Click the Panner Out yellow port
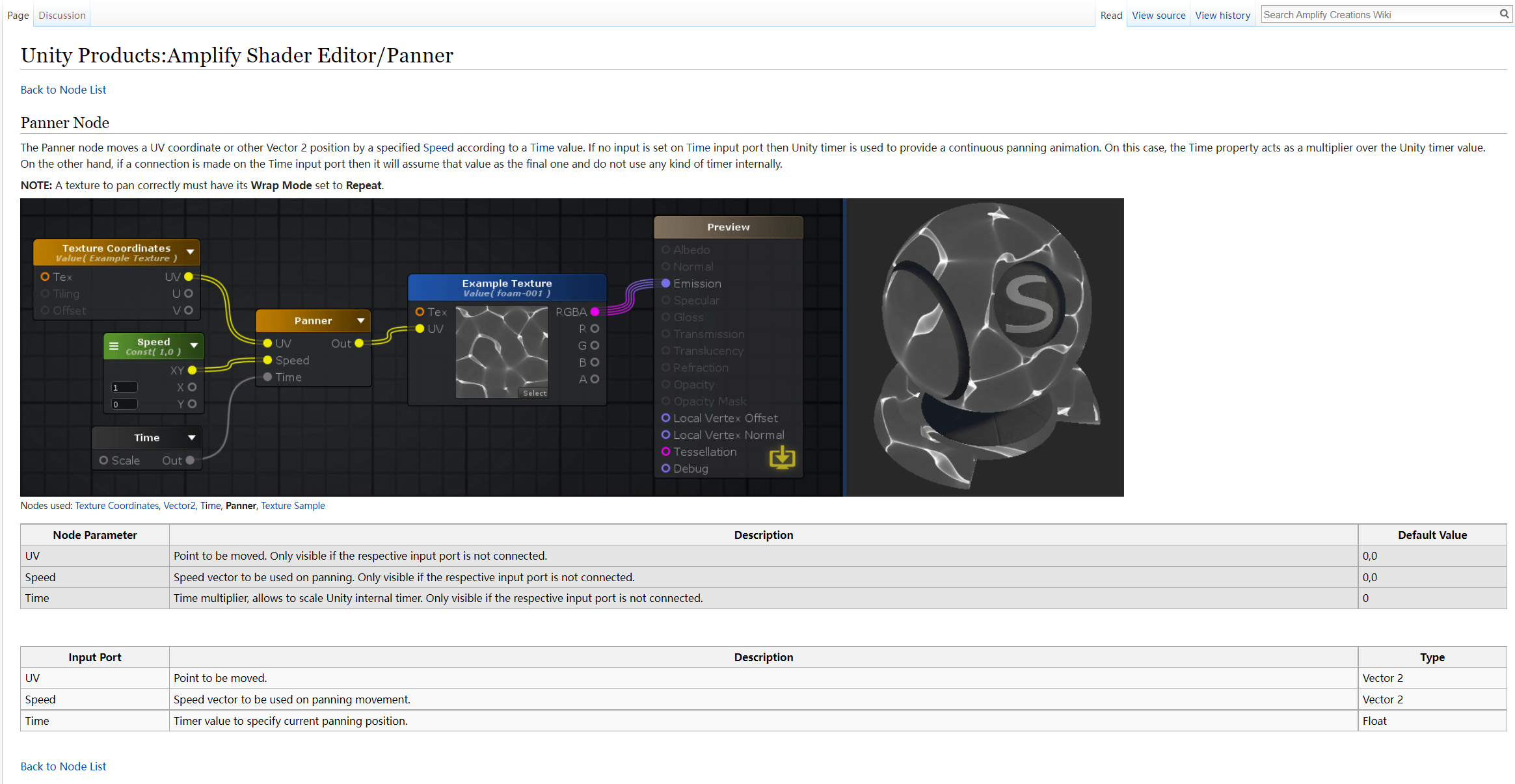Screen dimensions: 1515x784 click(x=359, y=343)
